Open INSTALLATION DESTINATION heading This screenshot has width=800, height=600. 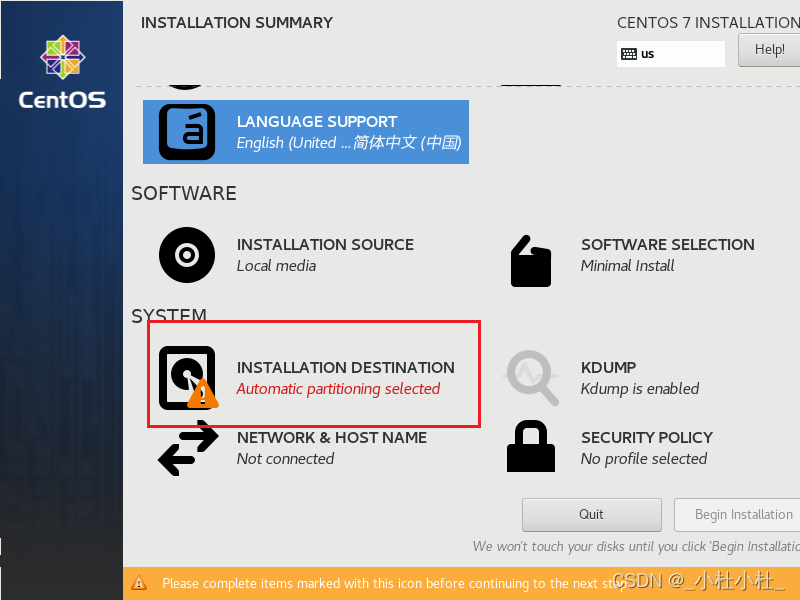(345, 367)
